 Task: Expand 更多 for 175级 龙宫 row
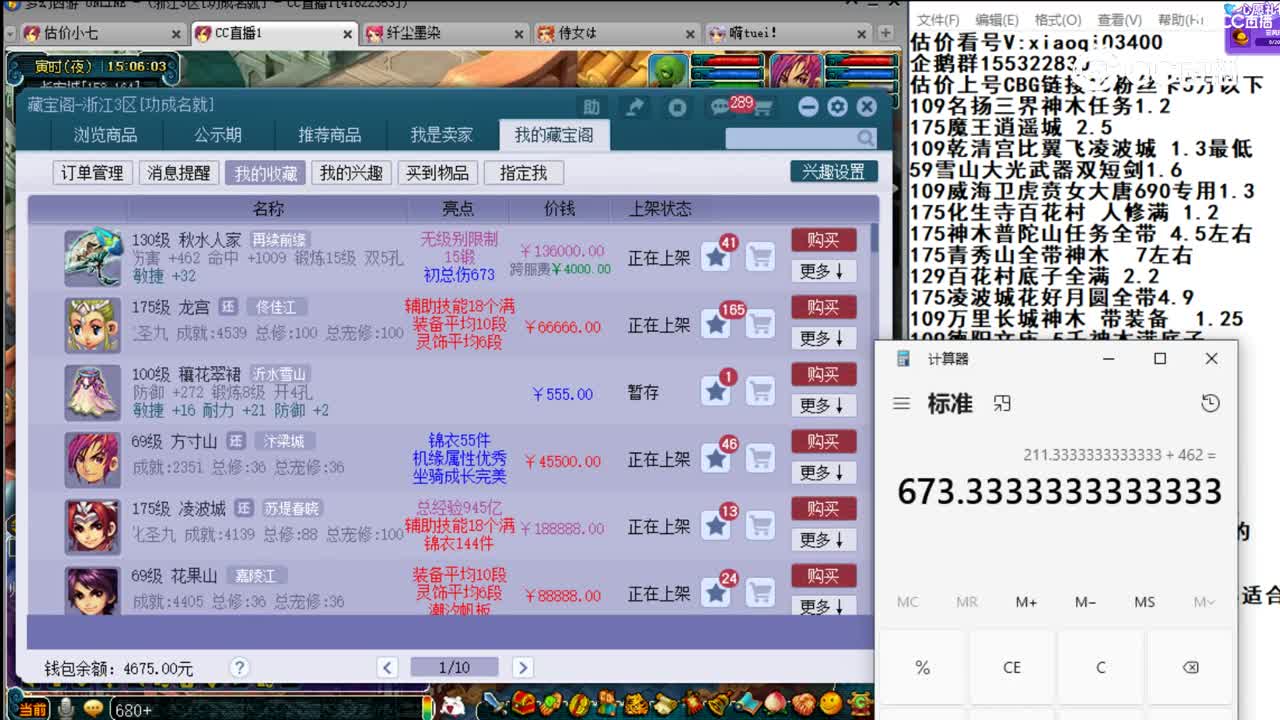coord(823,338)
